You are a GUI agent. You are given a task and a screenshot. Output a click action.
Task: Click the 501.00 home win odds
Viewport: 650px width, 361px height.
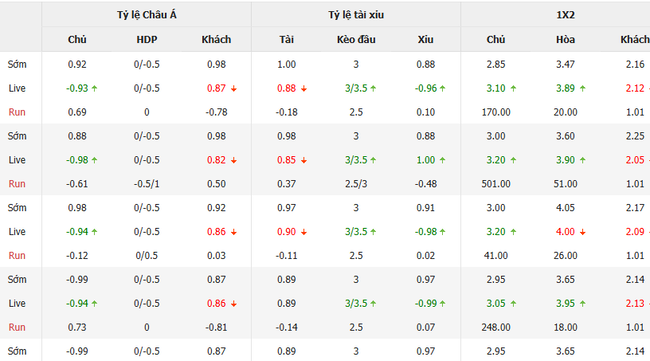click(496, 184)
